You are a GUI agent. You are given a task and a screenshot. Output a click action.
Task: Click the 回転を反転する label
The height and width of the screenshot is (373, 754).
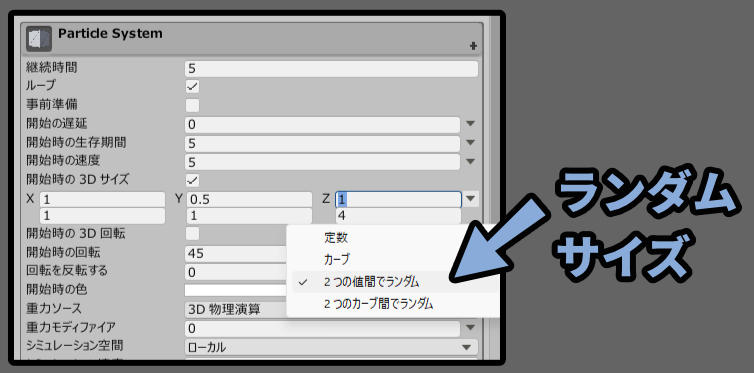coord(67,271)
